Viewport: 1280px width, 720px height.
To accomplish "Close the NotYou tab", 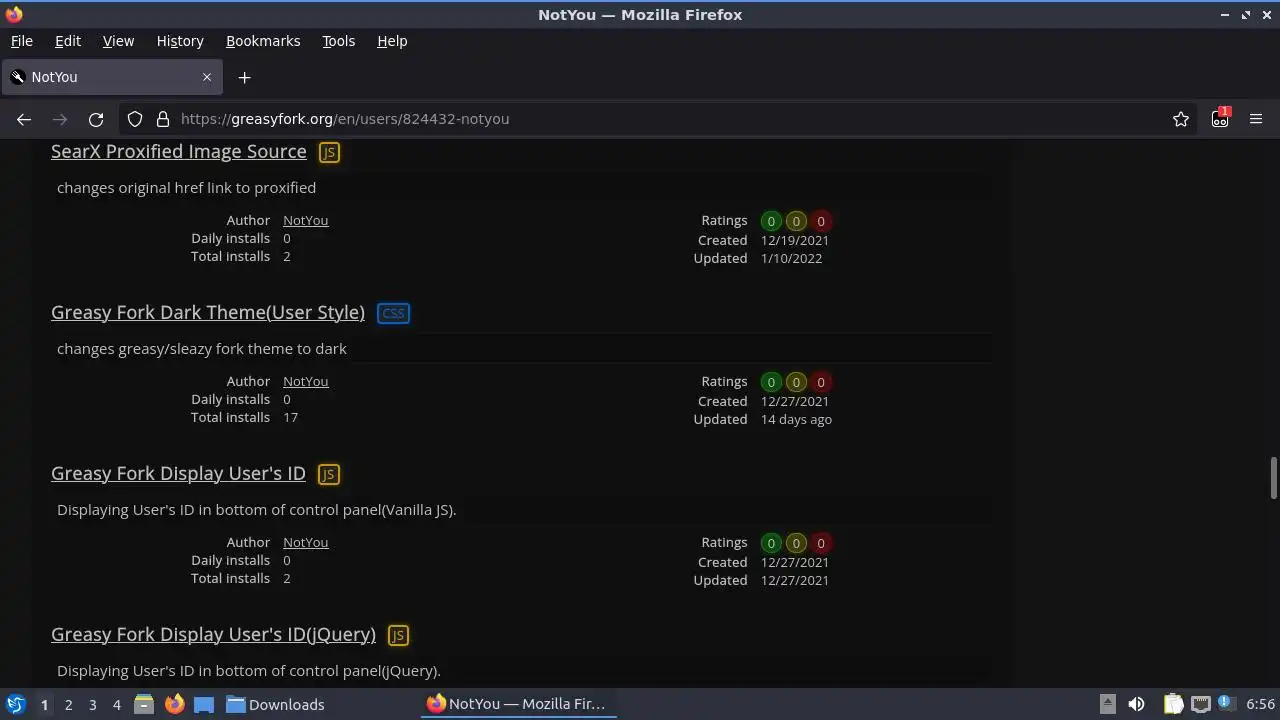I will click(x=207, y=77).
